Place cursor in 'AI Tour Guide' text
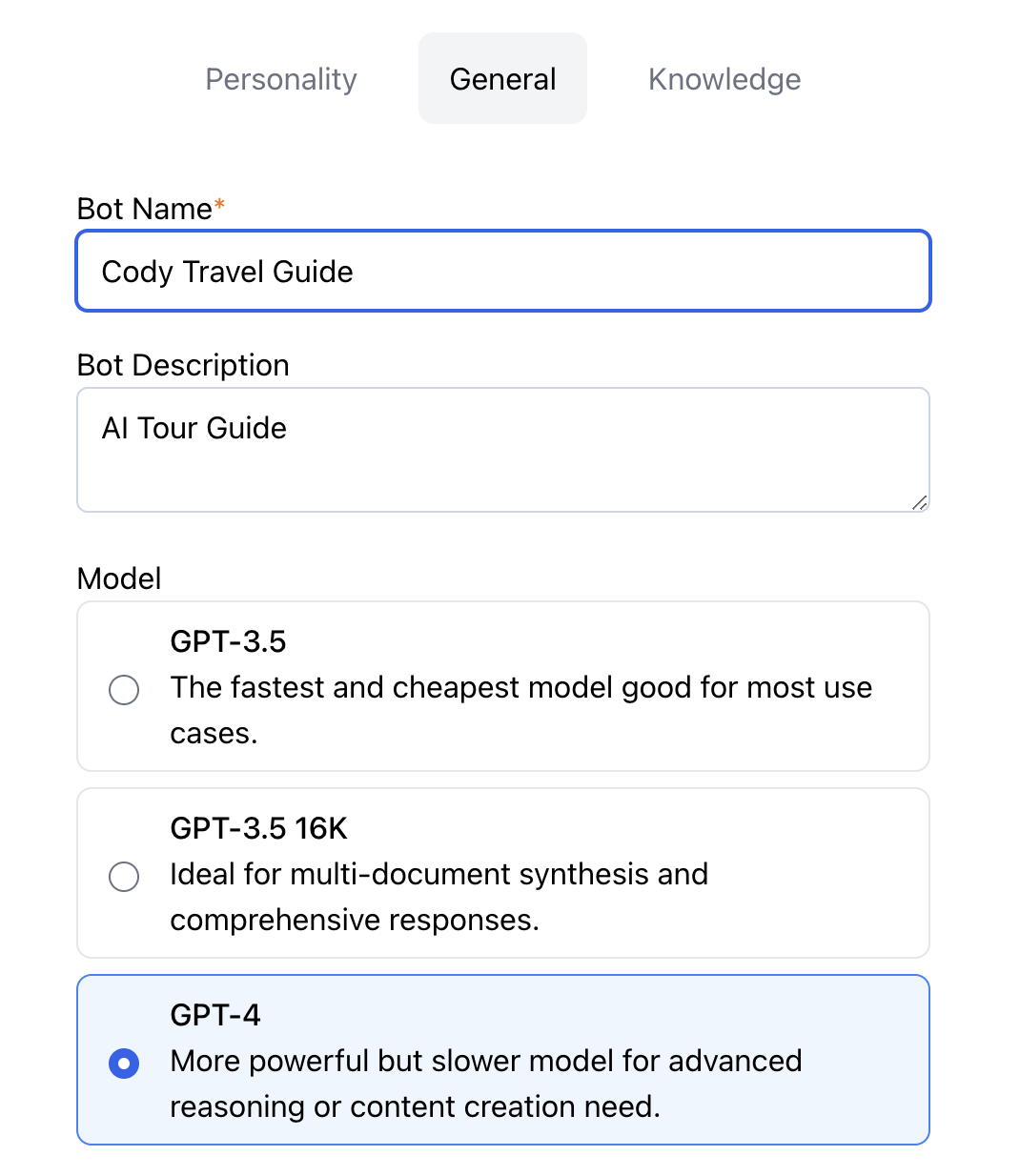 click(194, 428)
